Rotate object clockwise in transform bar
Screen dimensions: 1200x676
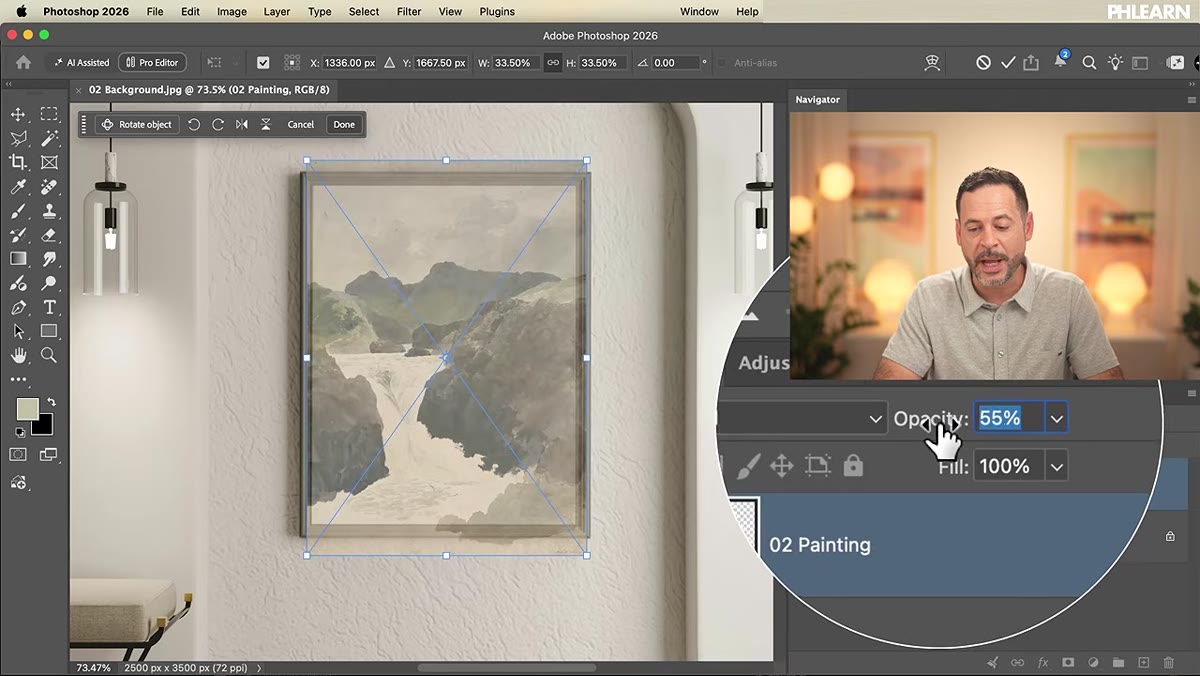point(217,125)
